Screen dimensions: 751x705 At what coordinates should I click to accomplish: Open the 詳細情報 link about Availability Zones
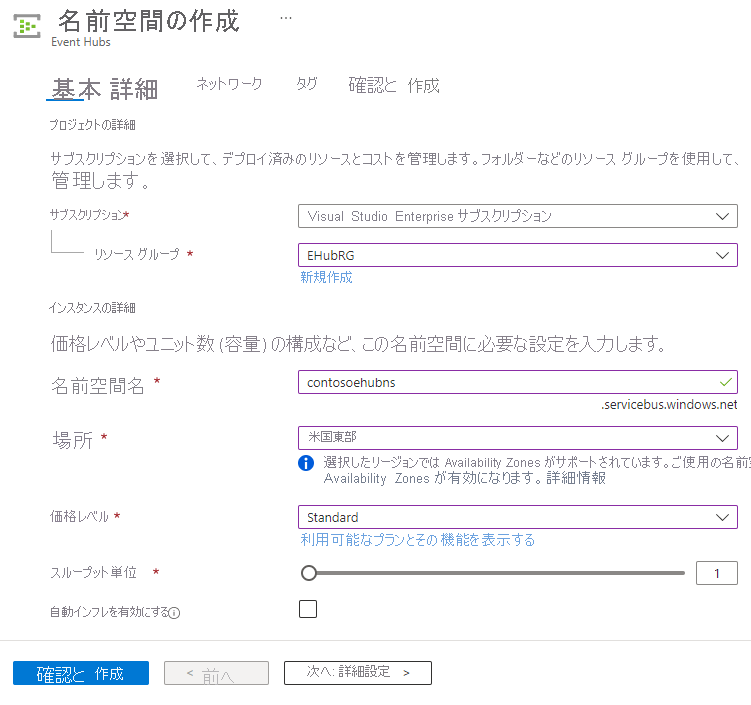[576, 478]
